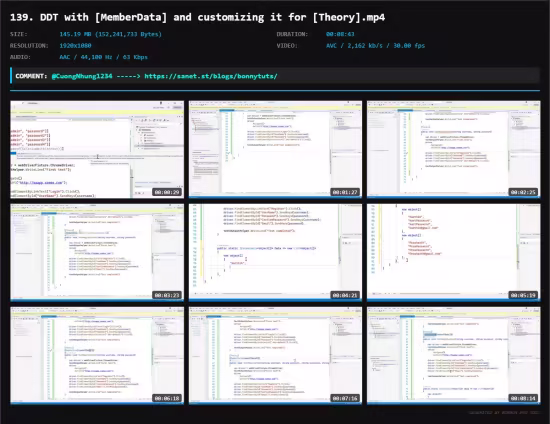Click the file size value 145.19 MB
The image size is (550, 424).
coord(110,34)
